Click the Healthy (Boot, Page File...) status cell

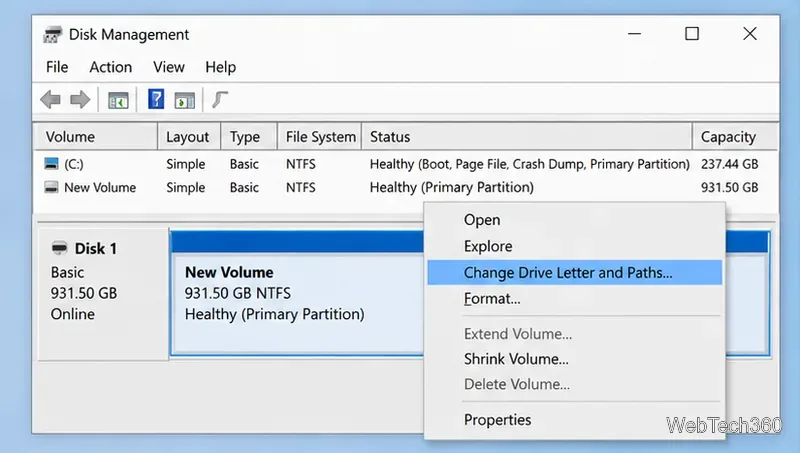coord(530,164)
